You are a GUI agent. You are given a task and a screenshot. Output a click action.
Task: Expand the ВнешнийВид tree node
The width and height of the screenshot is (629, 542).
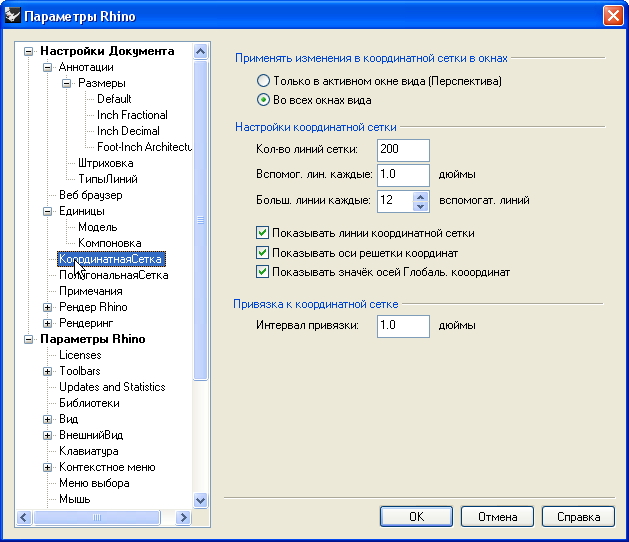(x=47, y=435)
